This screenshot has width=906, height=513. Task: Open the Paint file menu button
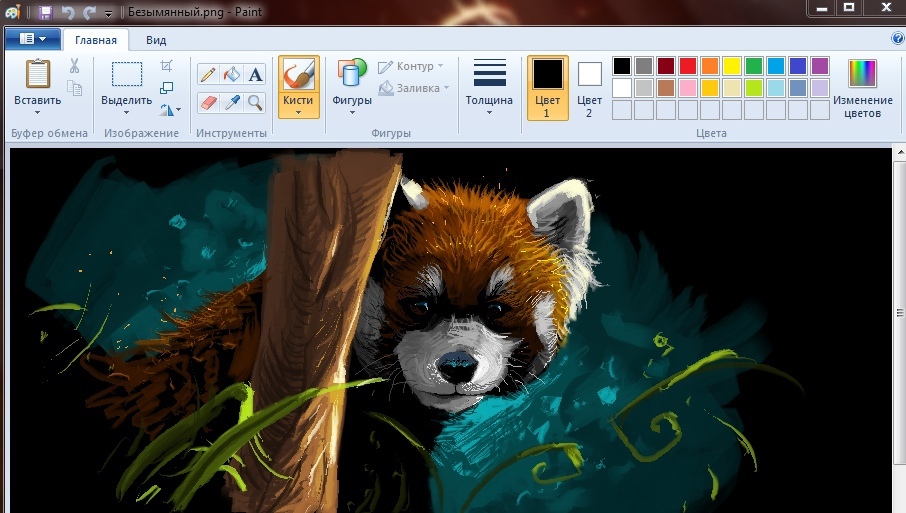point(33,39)
